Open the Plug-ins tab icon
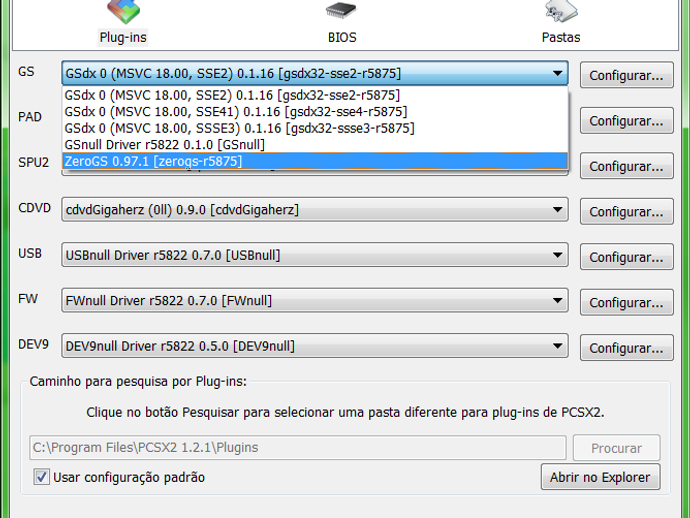690x518 pixels. 124,11
